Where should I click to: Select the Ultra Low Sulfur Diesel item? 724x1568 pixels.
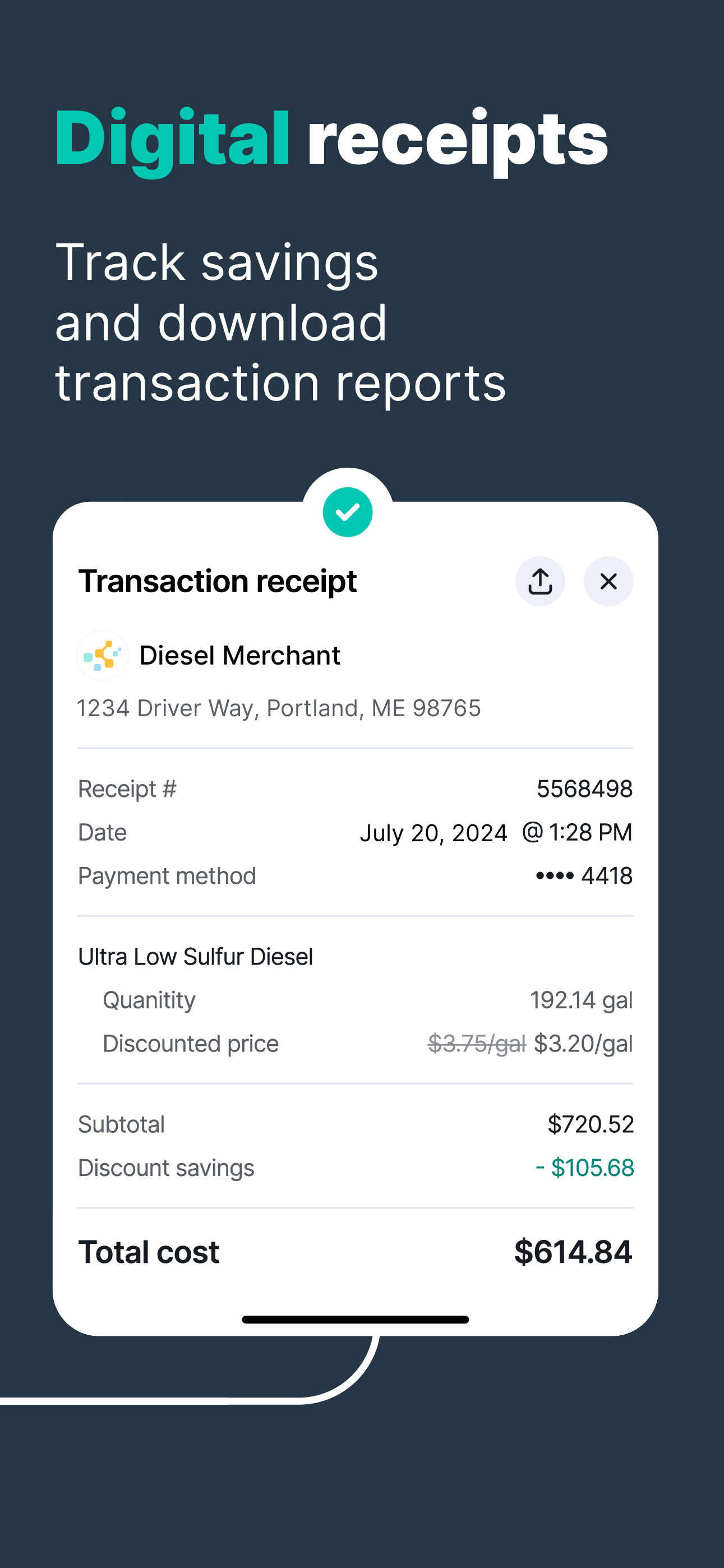click(x=196, y=957)
